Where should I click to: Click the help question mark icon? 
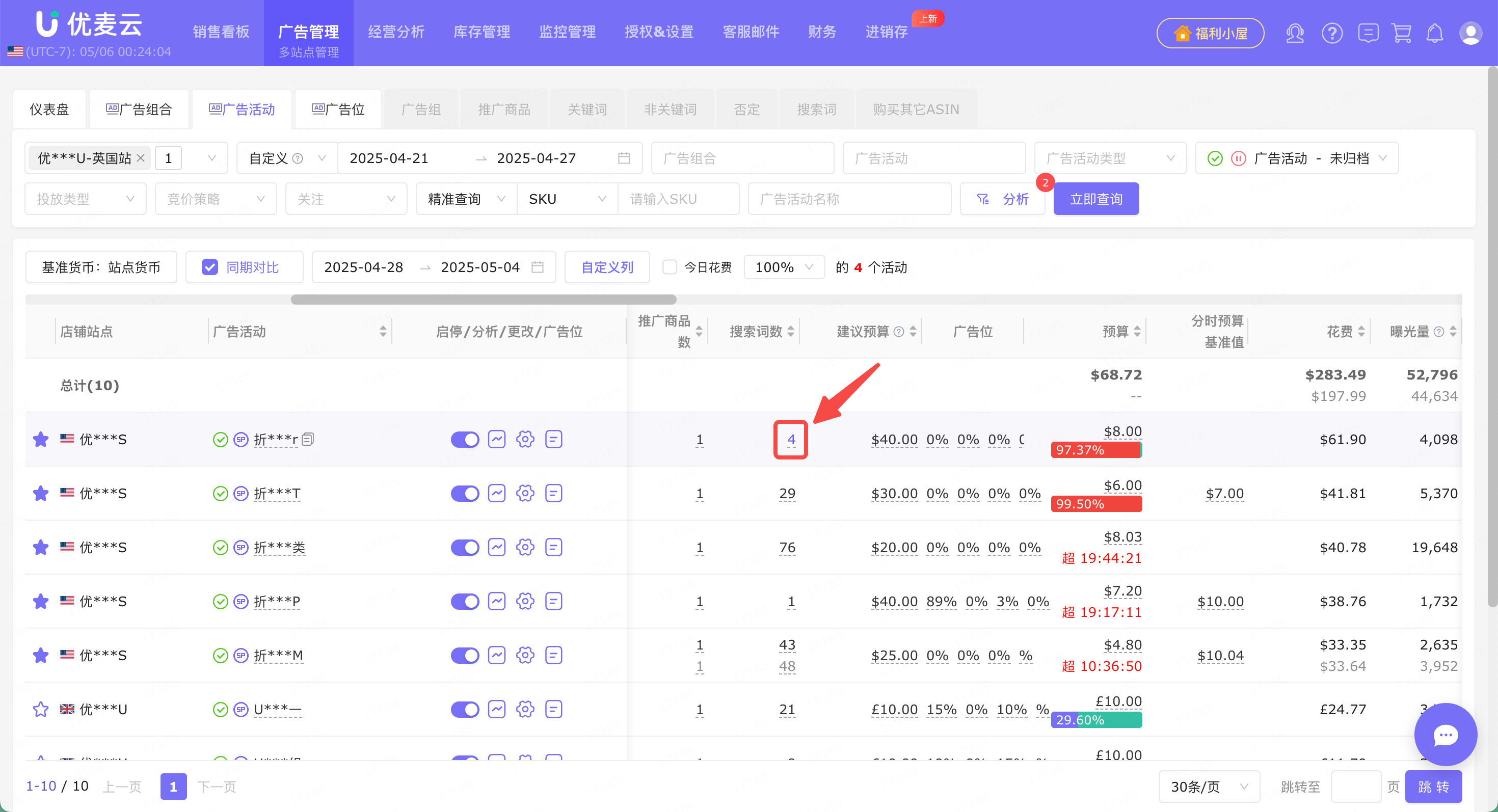coord(1332,33)
